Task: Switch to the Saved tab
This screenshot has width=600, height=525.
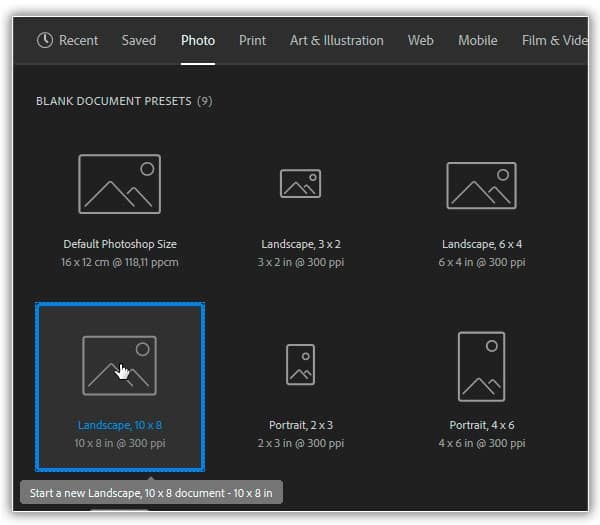Action: (x=139, y=41)
